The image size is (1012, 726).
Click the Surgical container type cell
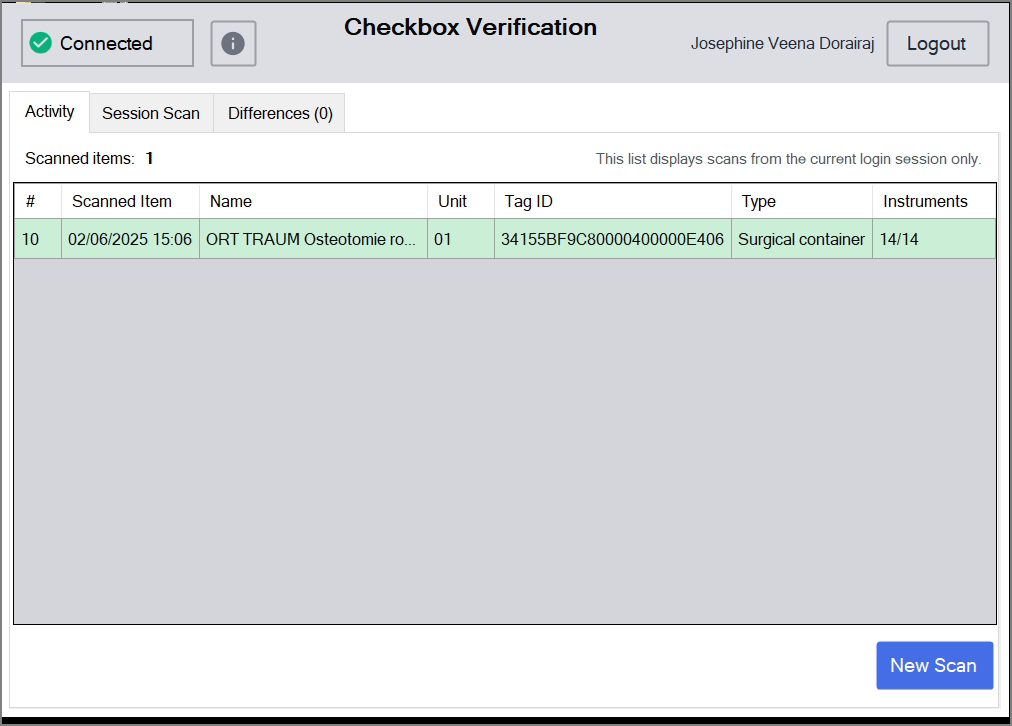(802, 239)
